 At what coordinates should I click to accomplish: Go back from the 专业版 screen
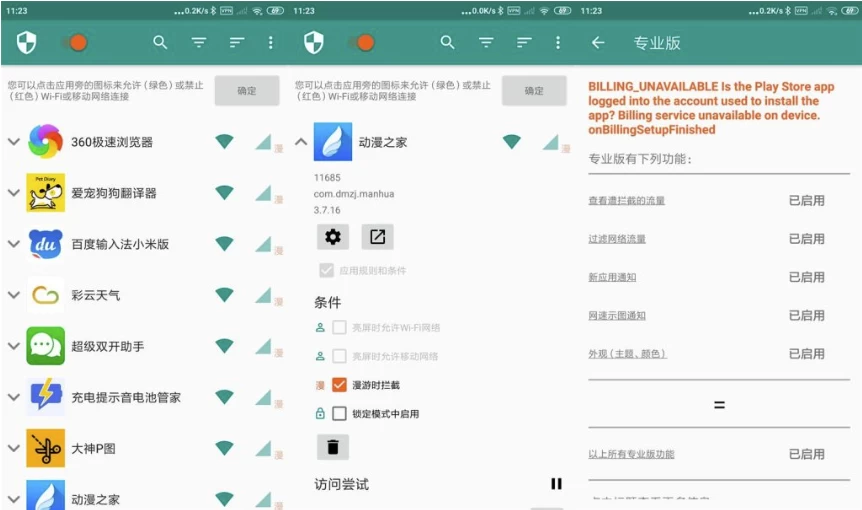(598, 43)
